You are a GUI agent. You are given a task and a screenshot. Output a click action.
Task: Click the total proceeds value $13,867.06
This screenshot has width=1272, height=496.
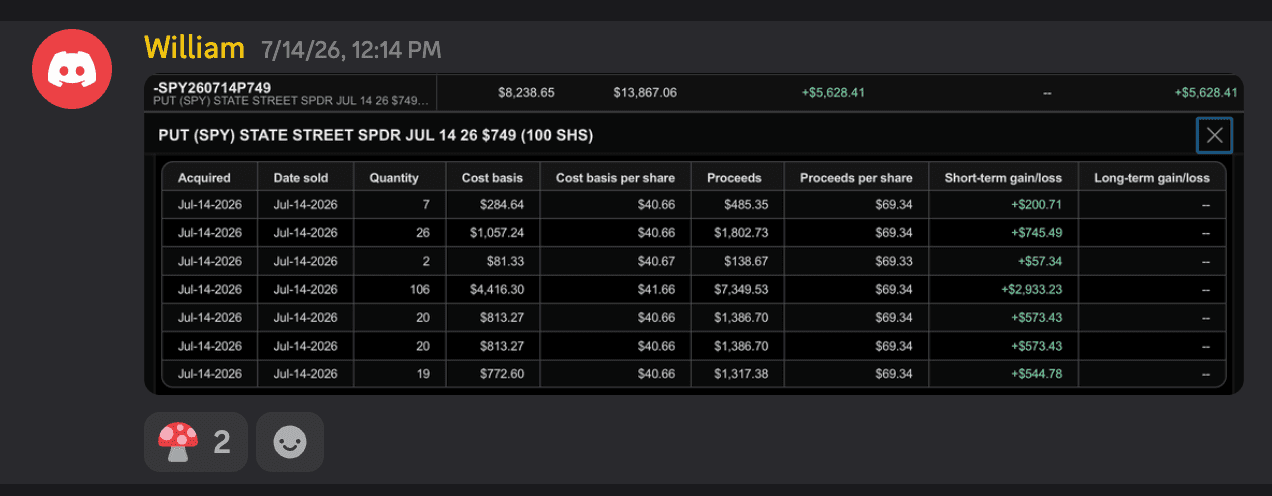click(x=645, y=92)
